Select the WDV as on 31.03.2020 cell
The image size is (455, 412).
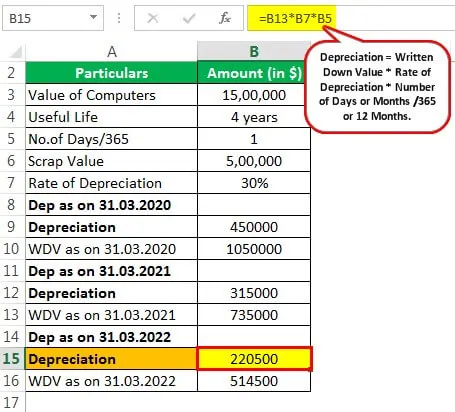pos(111,249)
